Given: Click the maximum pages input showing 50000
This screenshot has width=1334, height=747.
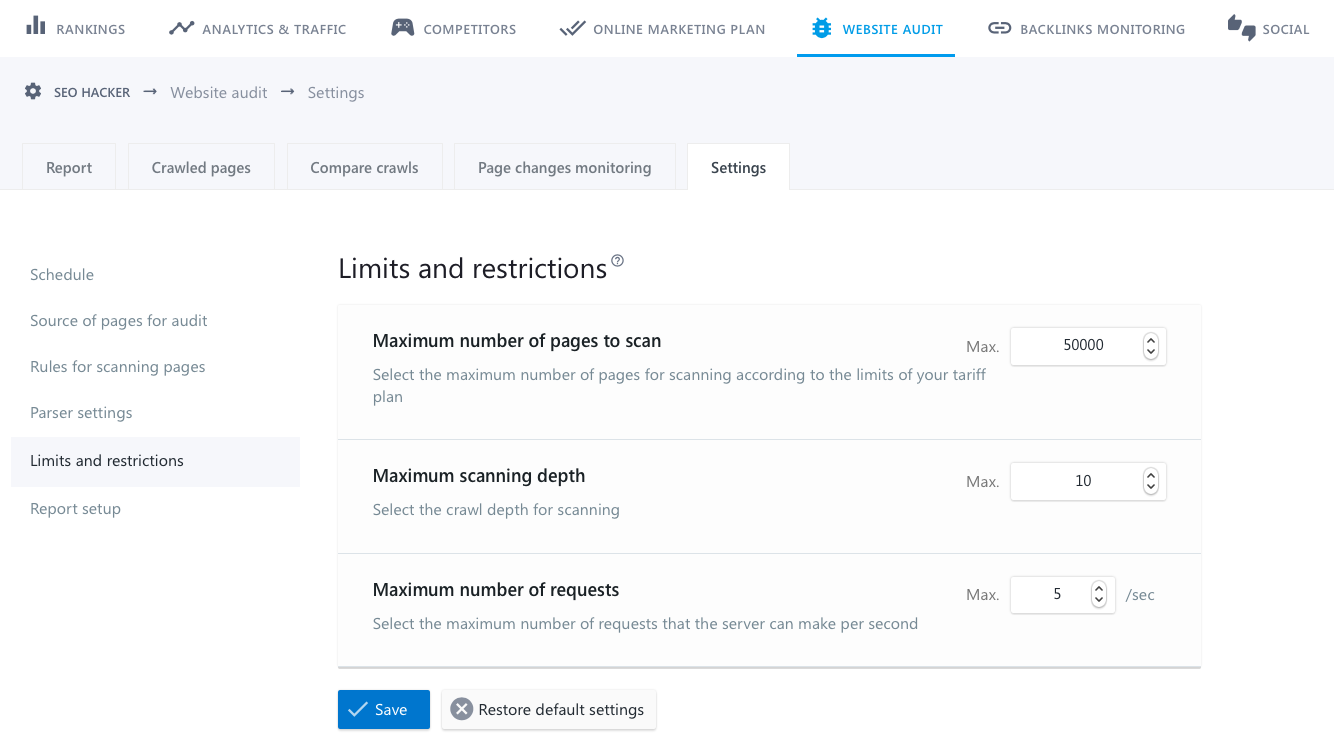Looking at the screenshot, I should point(1077,346).
